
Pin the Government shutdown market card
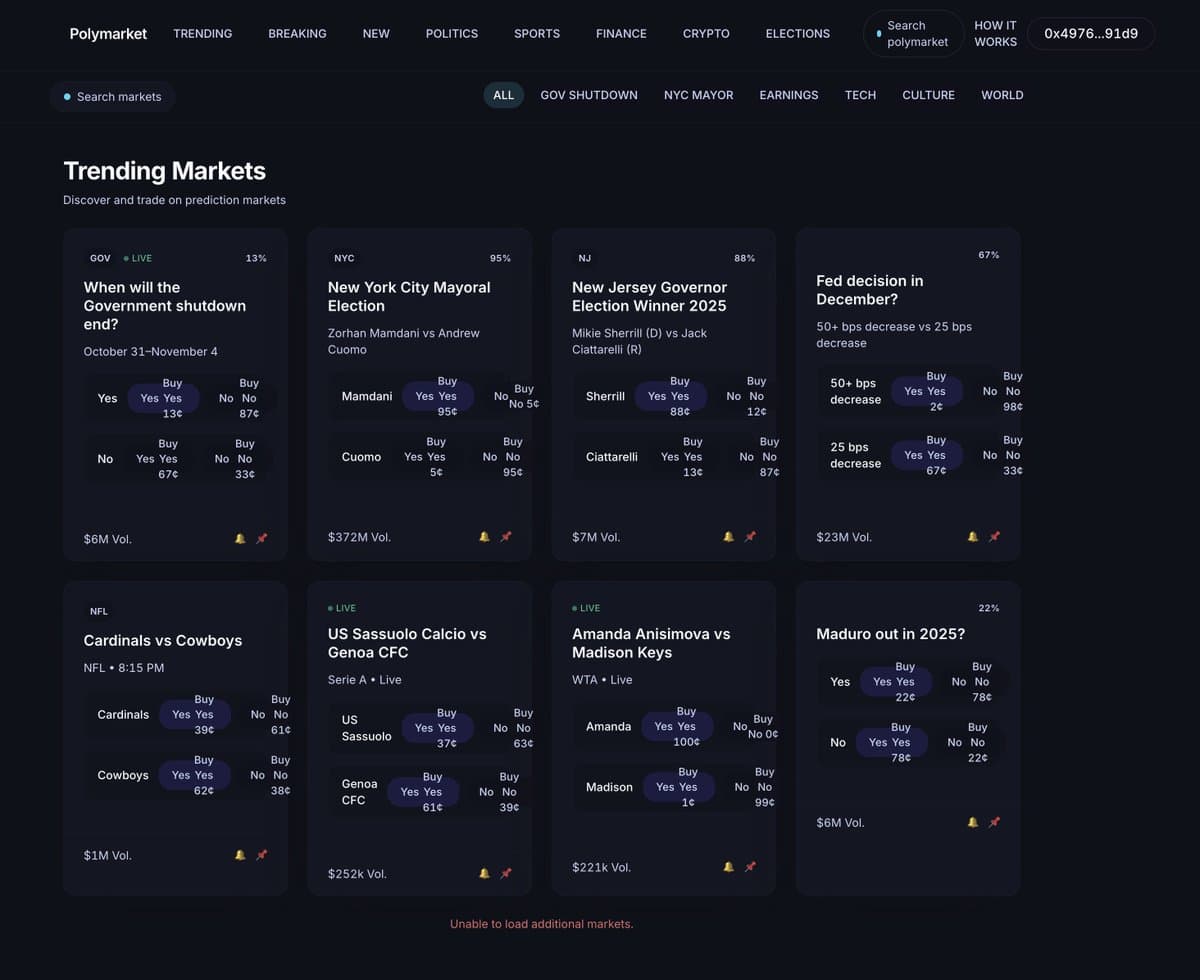click(262, 538)
